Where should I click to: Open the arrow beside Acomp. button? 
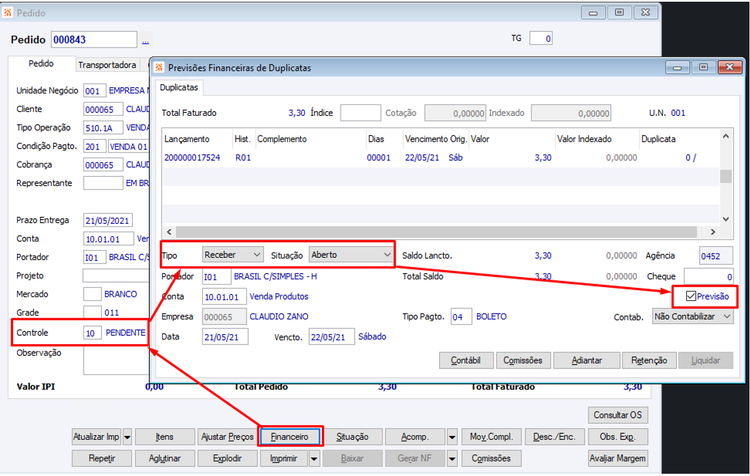pos(452,437)
